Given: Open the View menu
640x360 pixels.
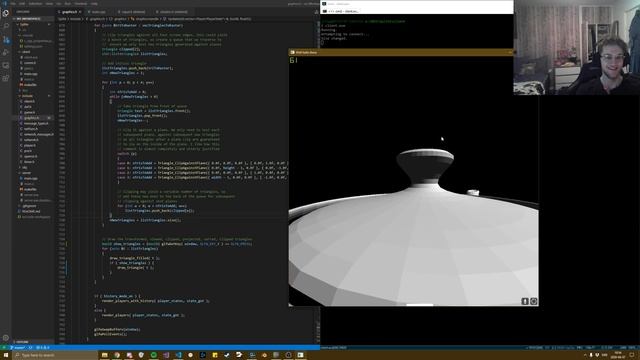Looking at the screenshot, I should tap(49, 3).
